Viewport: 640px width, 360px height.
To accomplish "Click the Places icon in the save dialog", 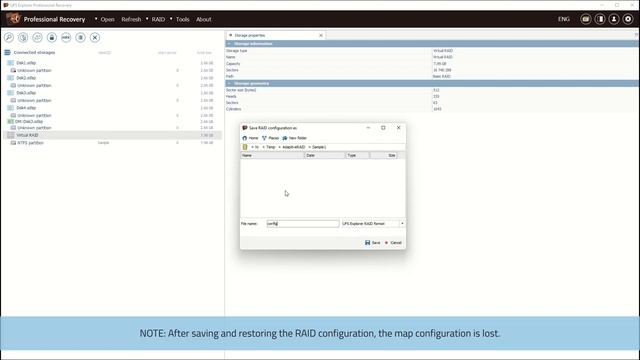I will click(264, 138).
